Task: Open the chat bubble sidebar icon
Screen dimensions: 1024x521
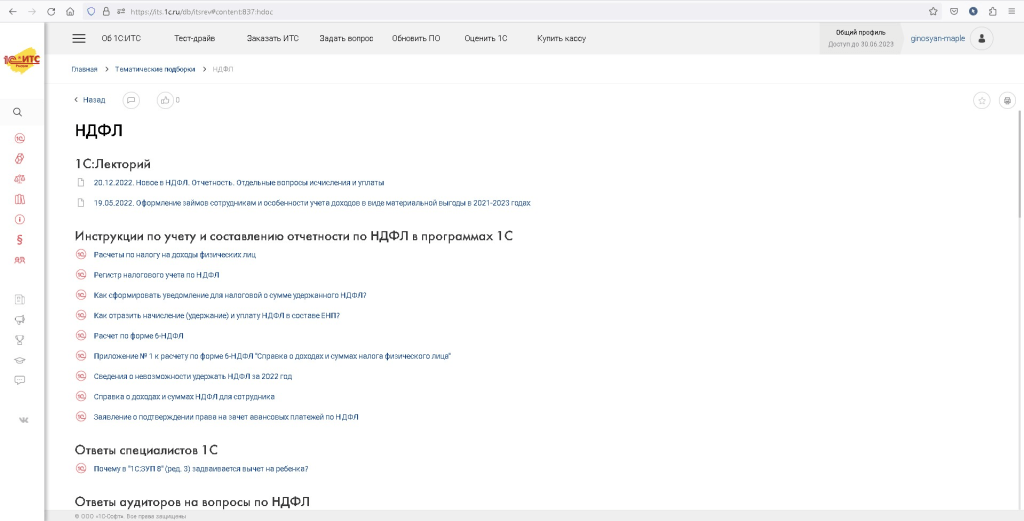Action: (x=20, y=381)
